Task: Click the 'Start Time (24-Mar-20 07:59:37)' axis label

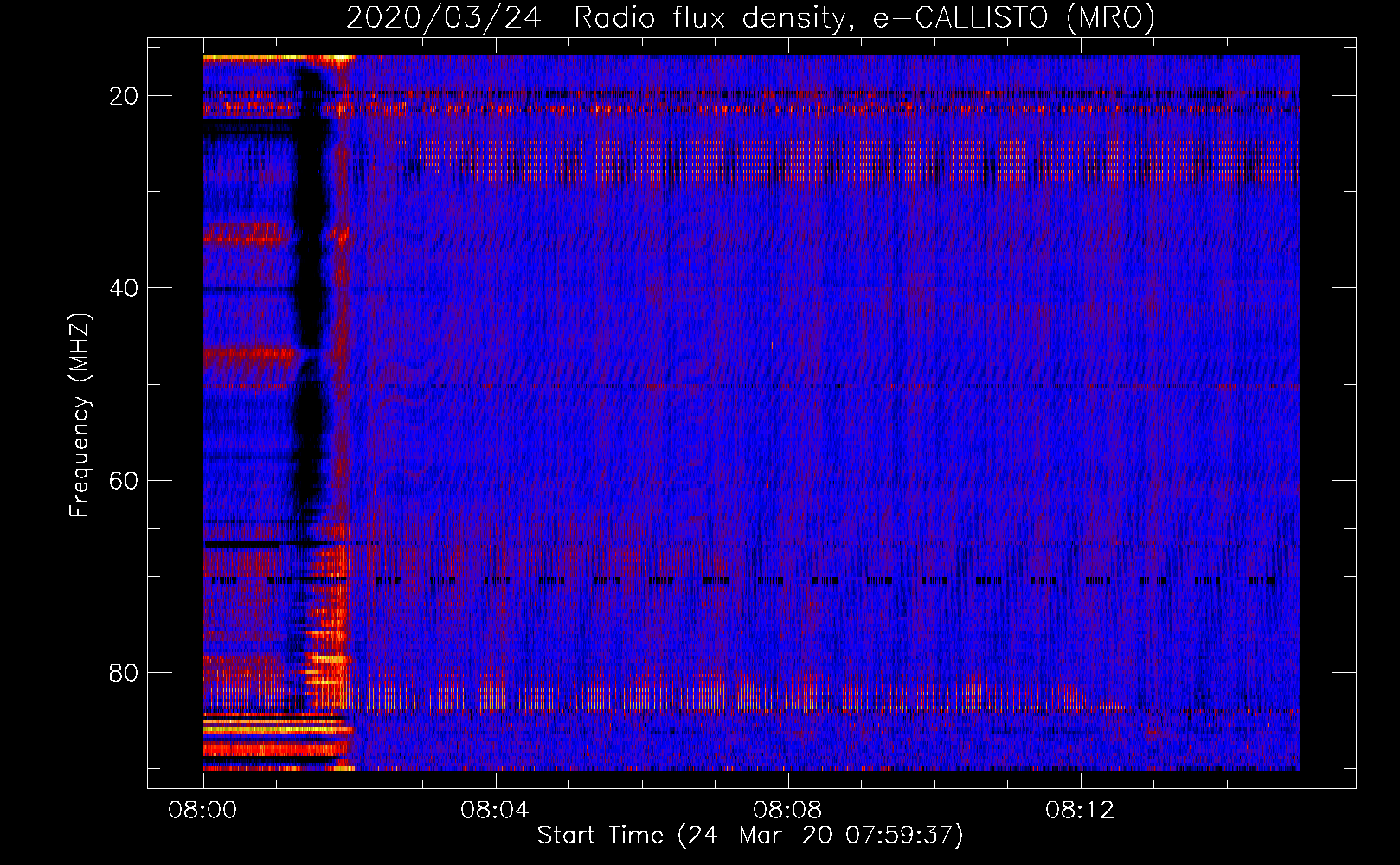Action: [x=750, y=836]
